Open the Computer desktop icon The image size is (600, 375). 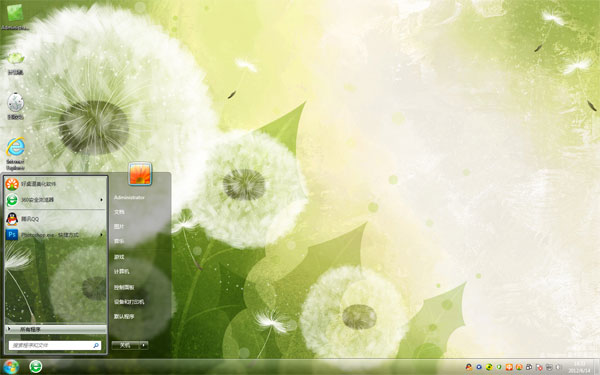point(15,63)
